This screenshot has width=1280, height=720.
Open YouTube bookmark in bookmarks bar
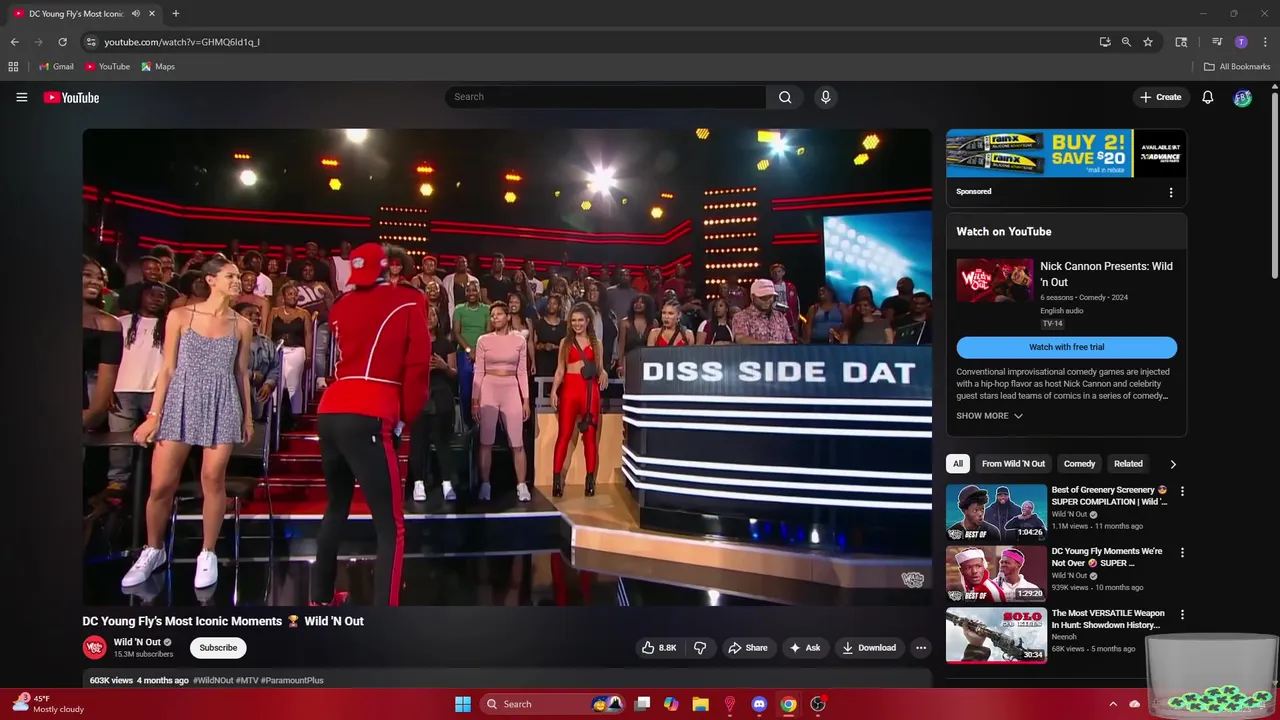coord(107,67)
